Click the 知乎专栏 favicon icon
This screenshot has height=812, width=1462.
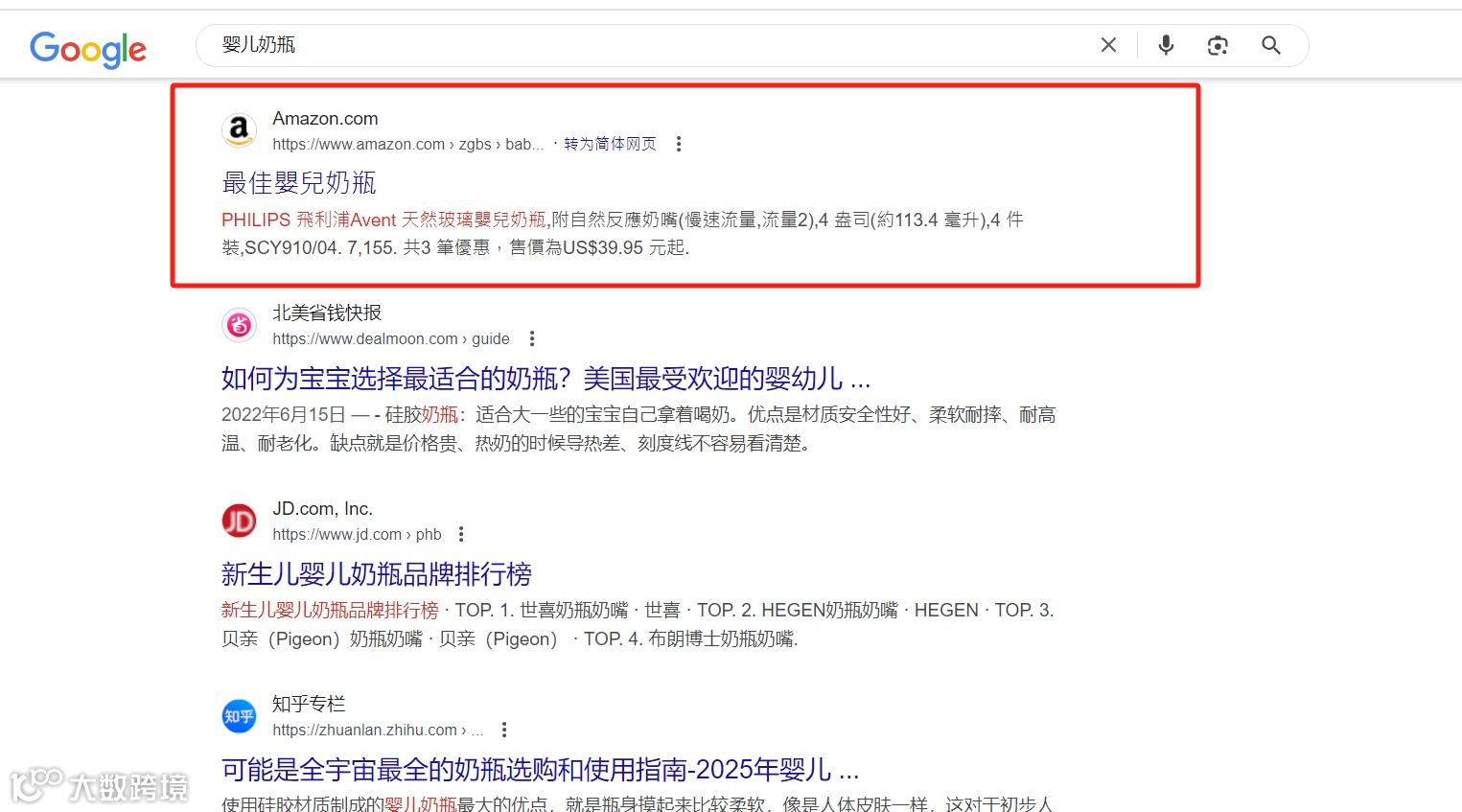point(239,716)
